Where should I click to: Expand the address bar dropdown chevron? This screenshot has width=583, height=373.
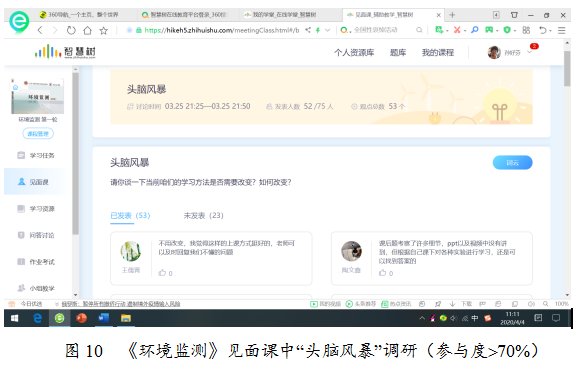pos(328,30)
